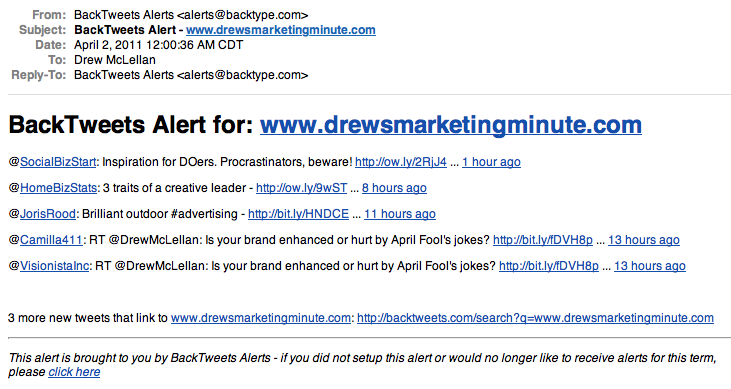
Task: Click the '1 hour ago' timestamp link
Action: (491, 162)
